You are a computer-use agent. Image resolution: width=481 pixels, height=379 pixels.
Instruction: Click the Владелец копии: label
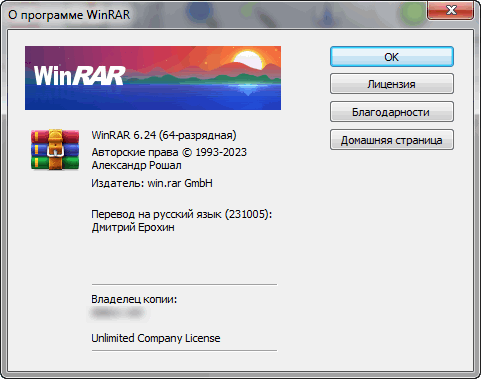click(134, 299)
